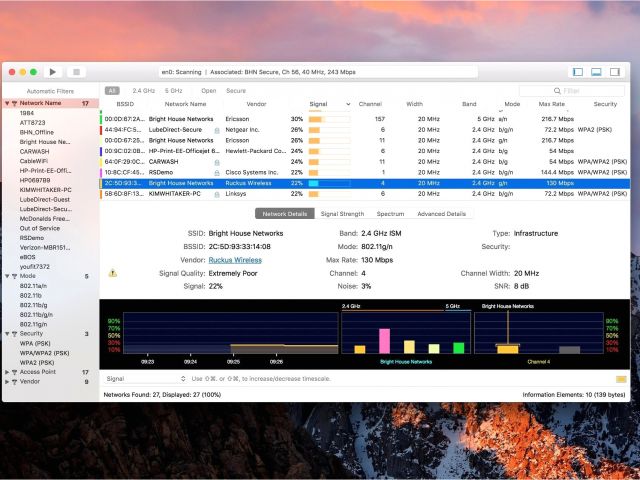
Task: Click the Filter search field
Action: point(585,90)
